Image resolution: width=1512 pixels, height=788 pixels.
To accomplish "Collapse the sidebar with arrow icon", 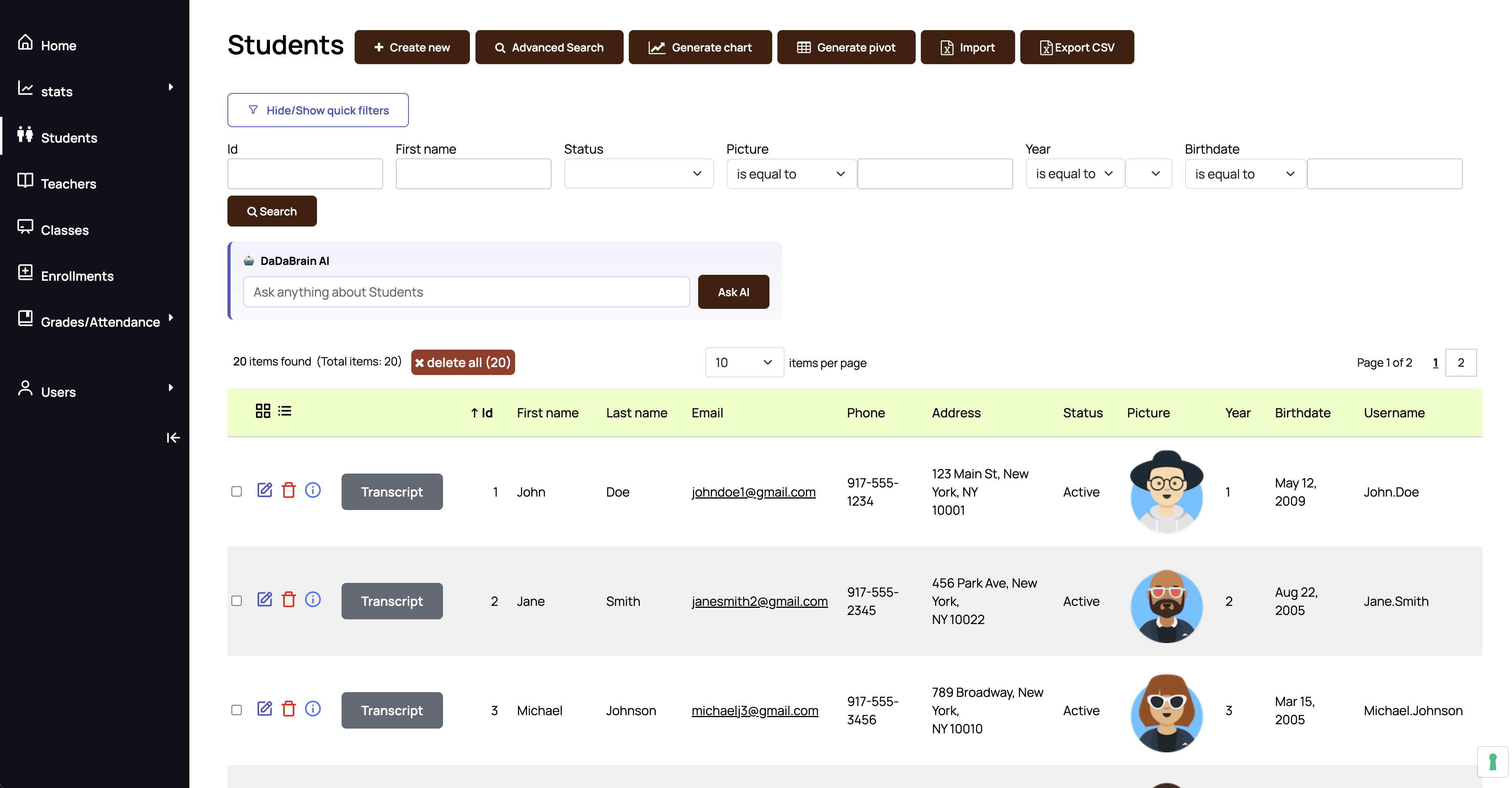I will [173, 438].
